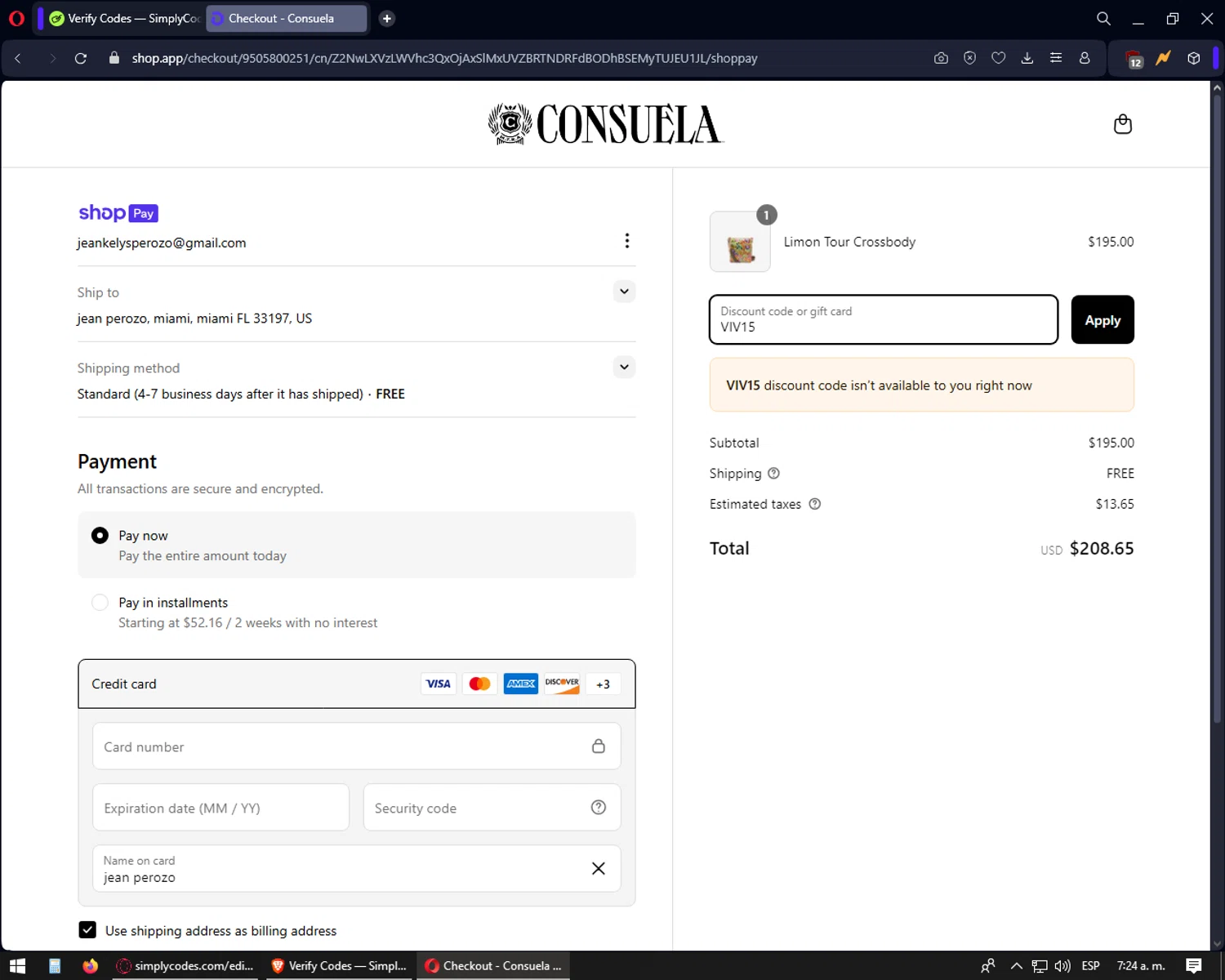Expand the Shipping method section
Viewport: 1225px width, 980px height.
(624, 367)
